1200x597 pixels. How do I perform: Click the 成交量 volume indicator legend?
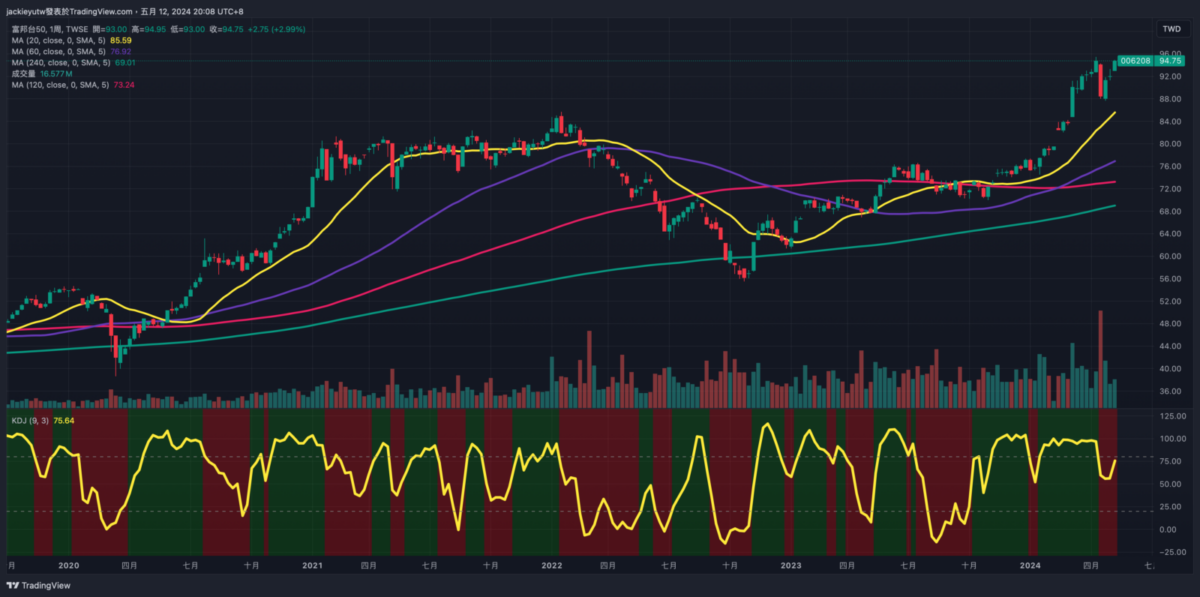24,73
